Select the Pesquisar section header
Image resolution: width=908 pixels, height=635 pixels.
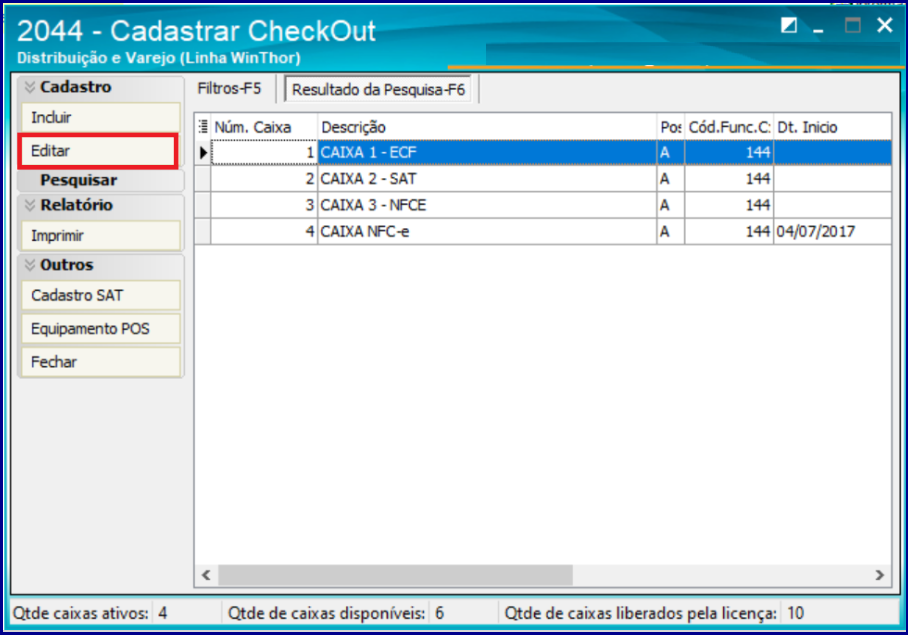pyautogui.click(x=78, y=181)
